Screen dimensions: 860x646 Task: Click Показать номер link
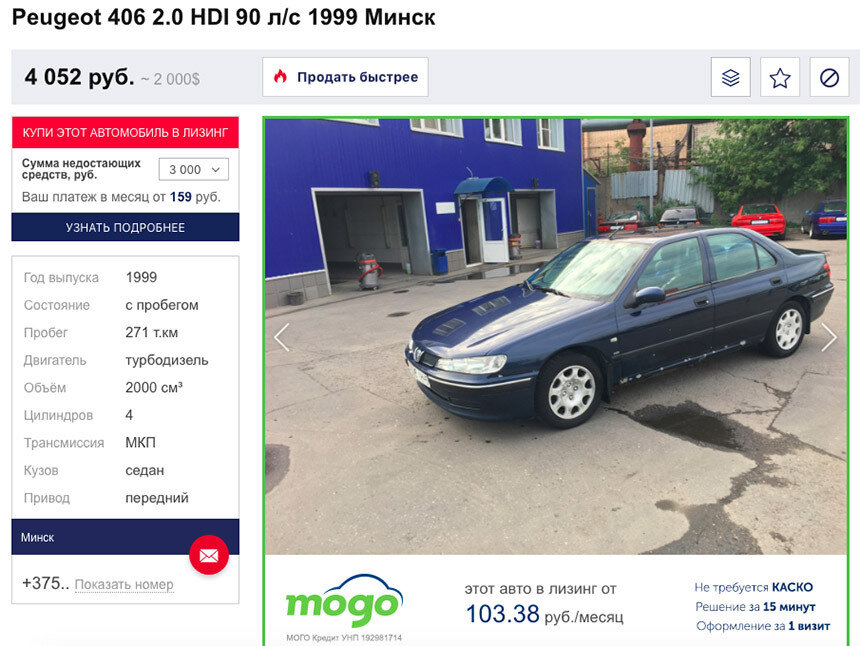pyautogui.click(x=124, y=585)
